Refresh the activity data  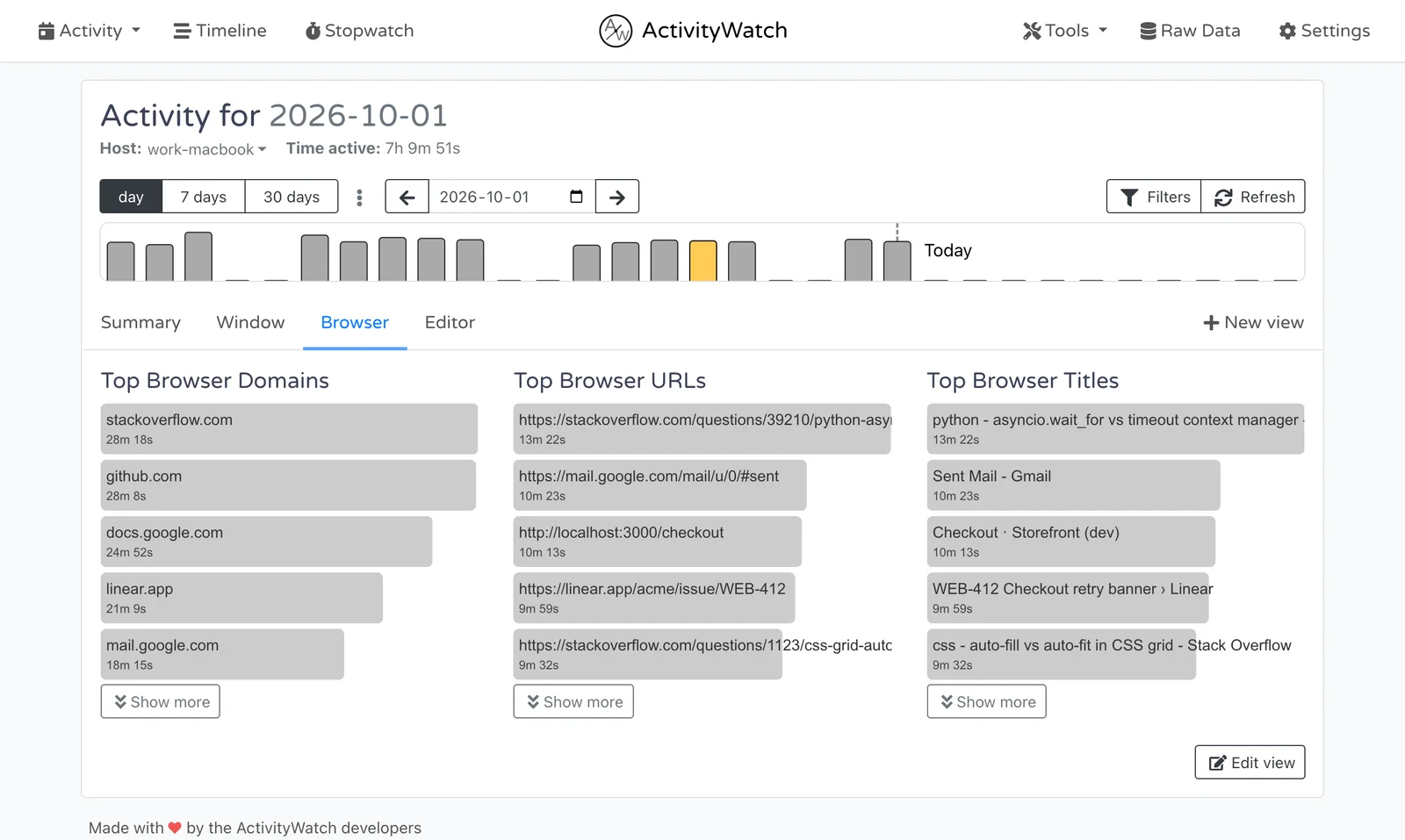(1253, 197)
